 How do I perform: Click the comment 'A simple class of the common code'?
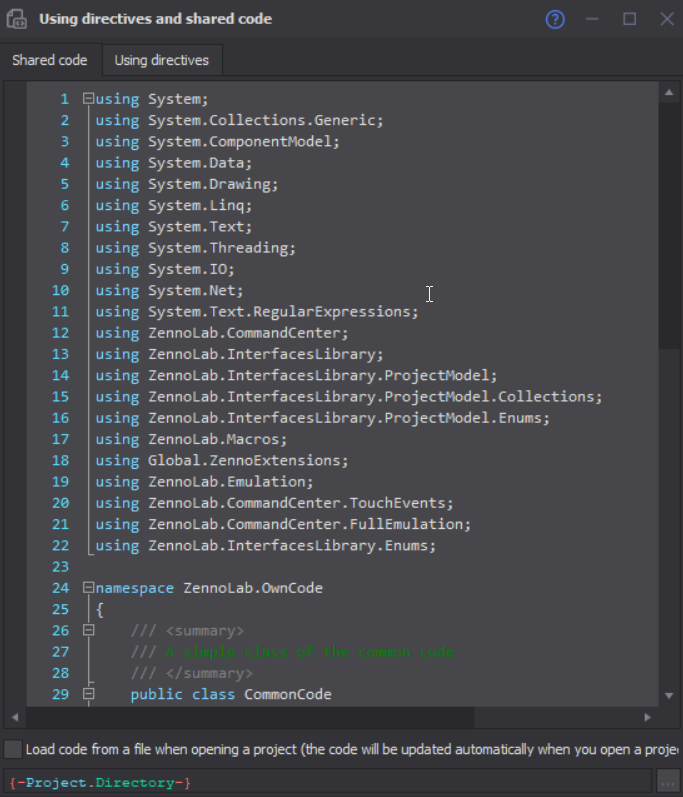tap(310, 652)
